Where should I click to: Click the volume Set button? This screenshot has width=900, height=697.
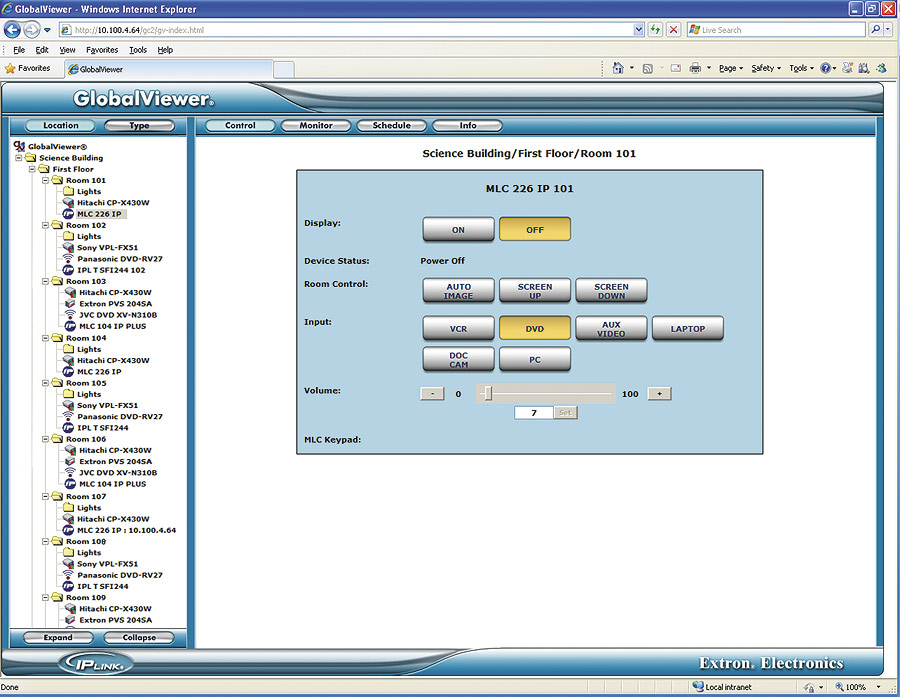[x=565, y=412]
